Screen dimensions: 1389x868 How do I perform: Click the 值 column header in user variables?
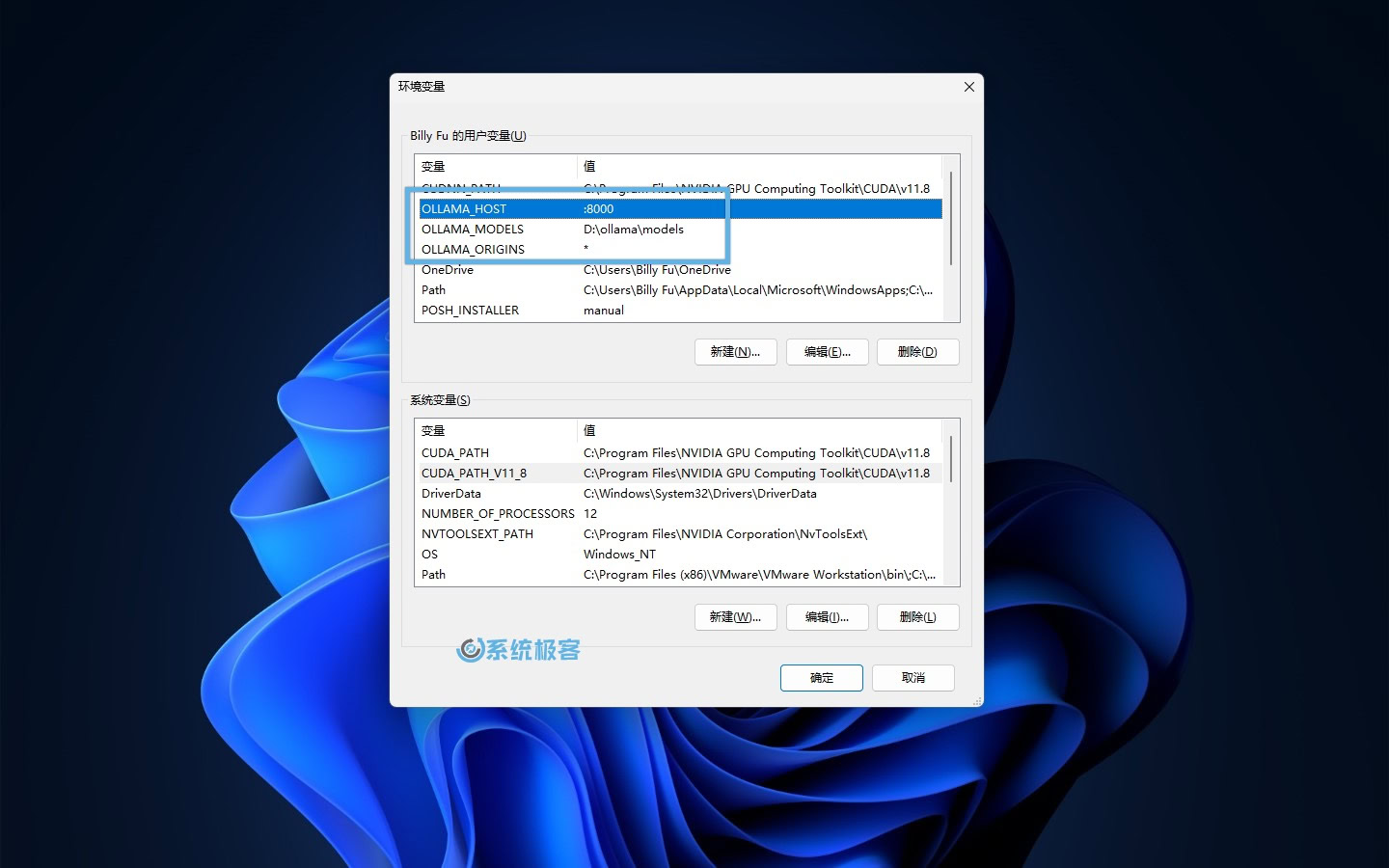(x=759, y=166)
